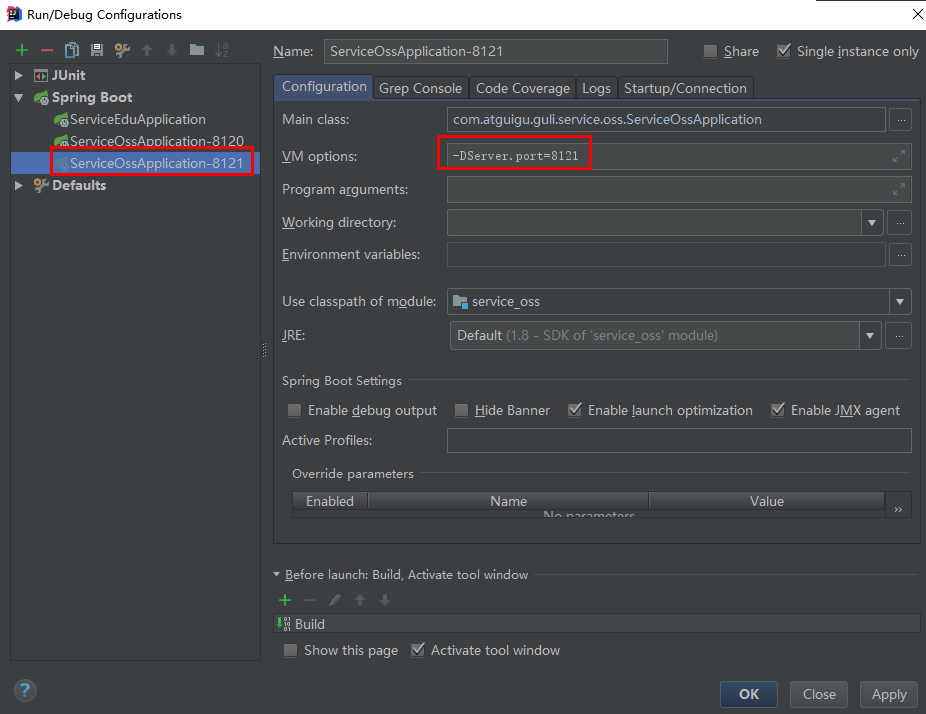The width and height of the screenshot is (926, 714).
Task: Open the Help question mark button
Action: tap(25, 690)
